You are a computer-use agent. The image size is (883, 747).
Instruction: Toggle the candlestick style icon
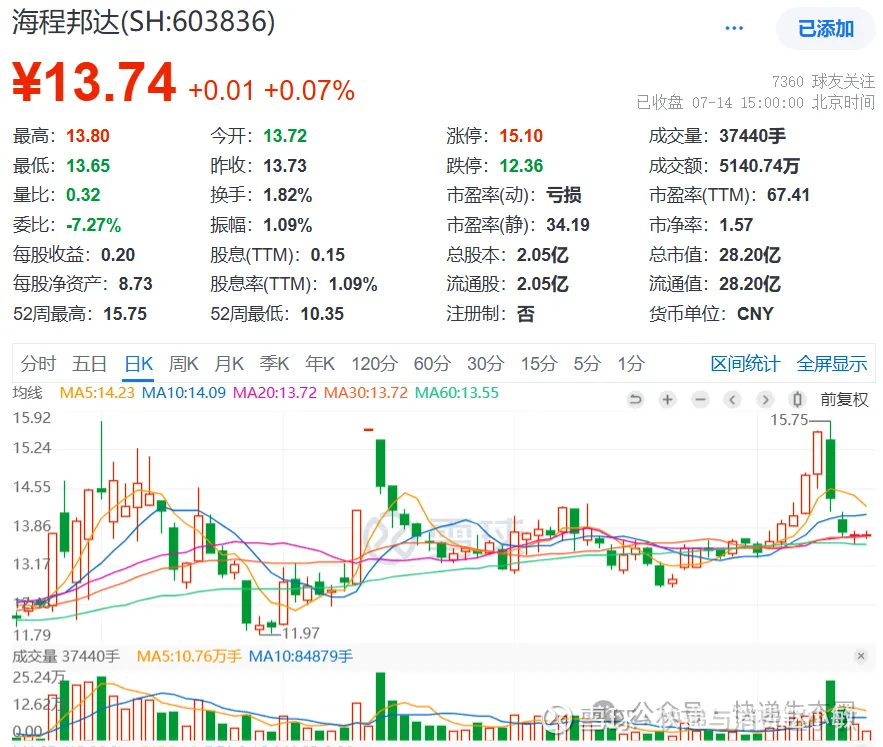tap(797, 400)
